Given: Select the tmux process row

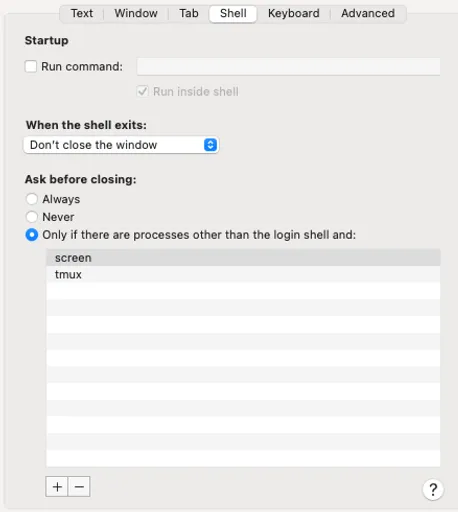Looking at the screenshot, I should (243, 274).
